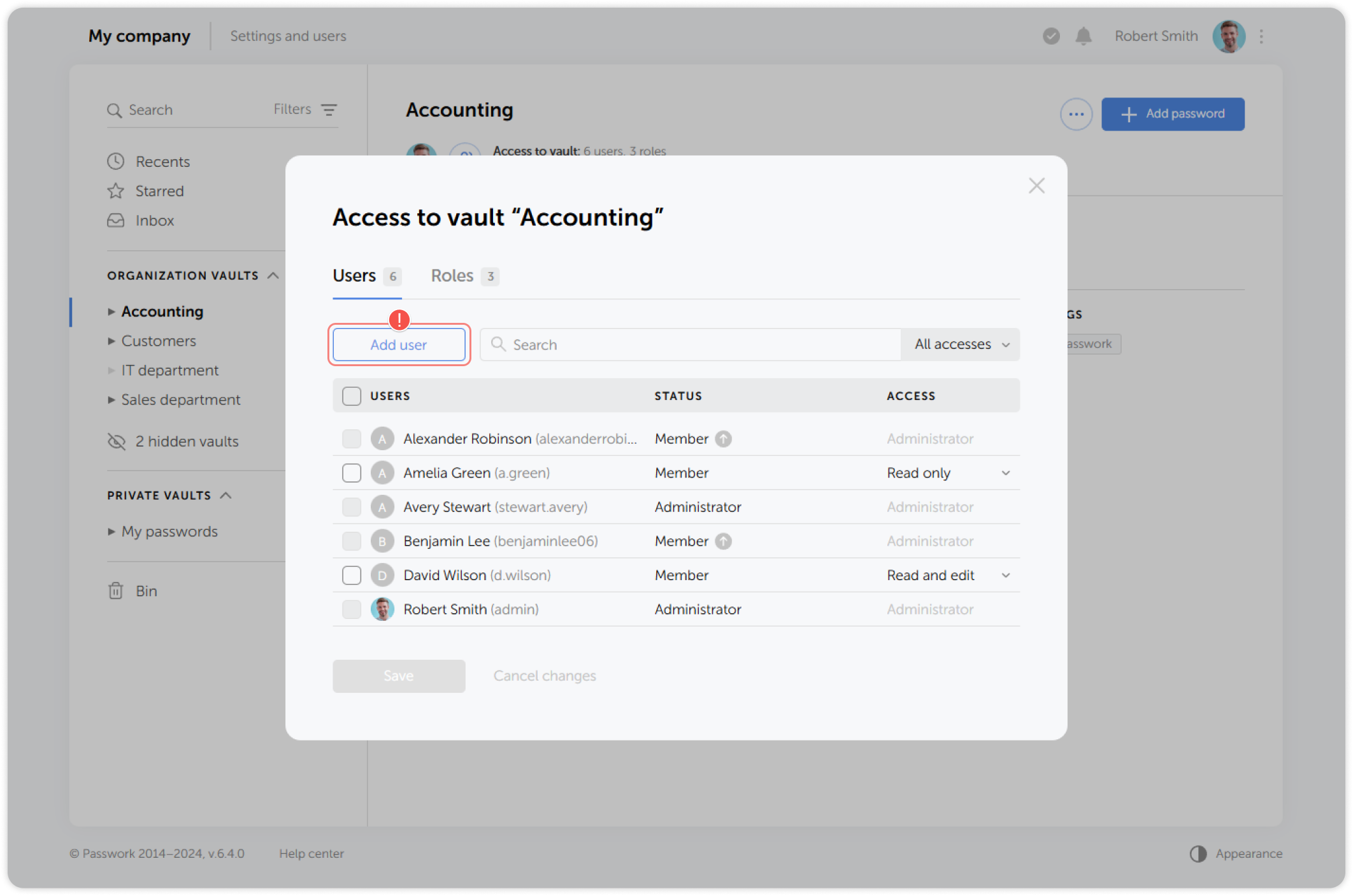Open the vault options ellipsis menu
This screenshot has height=896, width=1353.
[x=1076, y=114]
